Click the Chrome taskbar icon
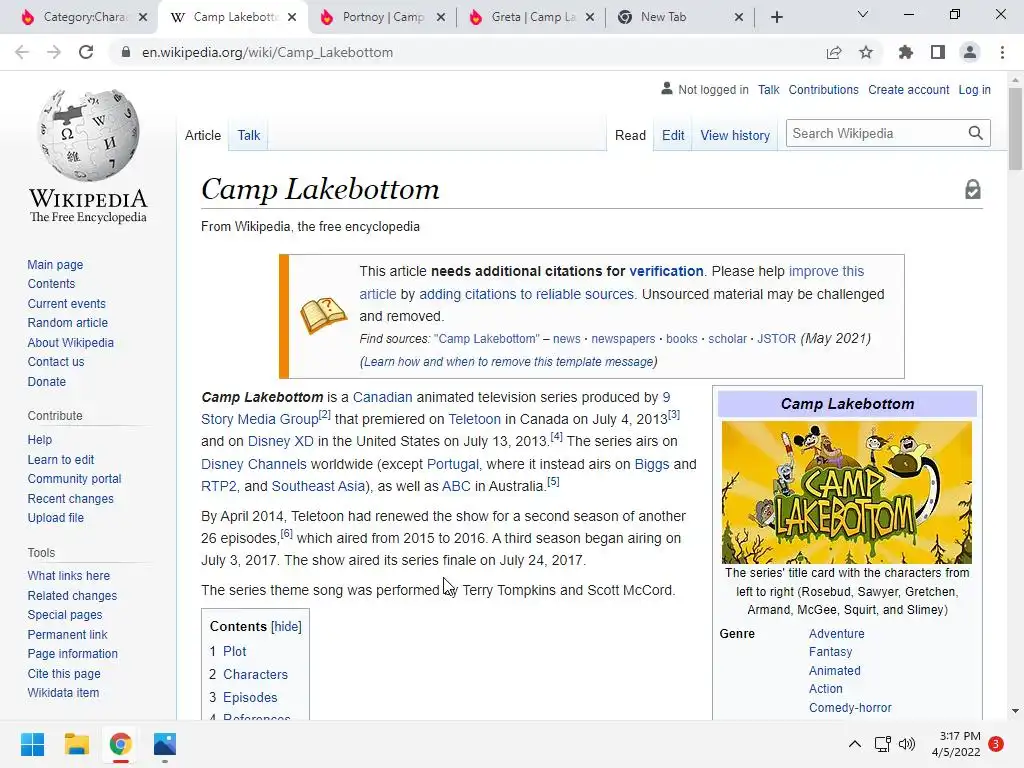The height and width of the screenshot is (768, 1024). click(120, 744)
